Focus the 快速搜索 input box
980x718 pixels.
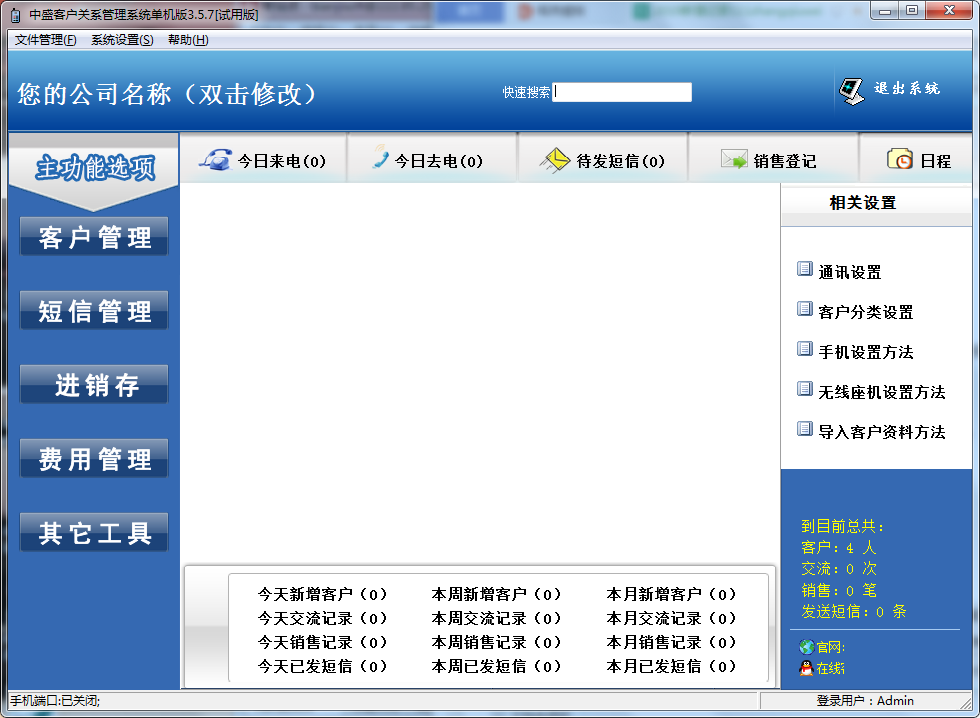coord(622,92)
